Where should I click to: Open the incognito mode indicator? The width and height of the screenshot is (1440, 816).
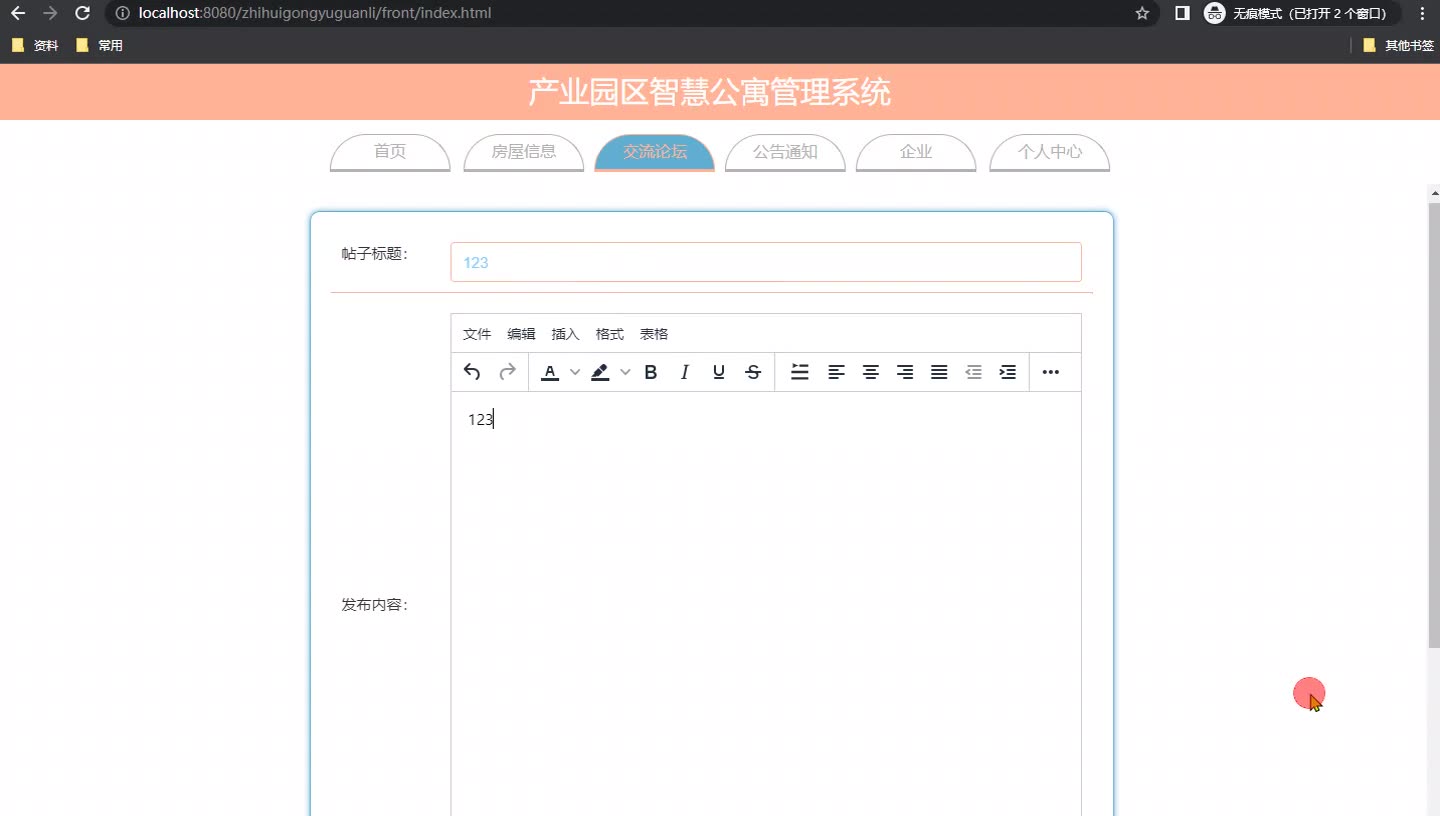(x=1302, y=13)
